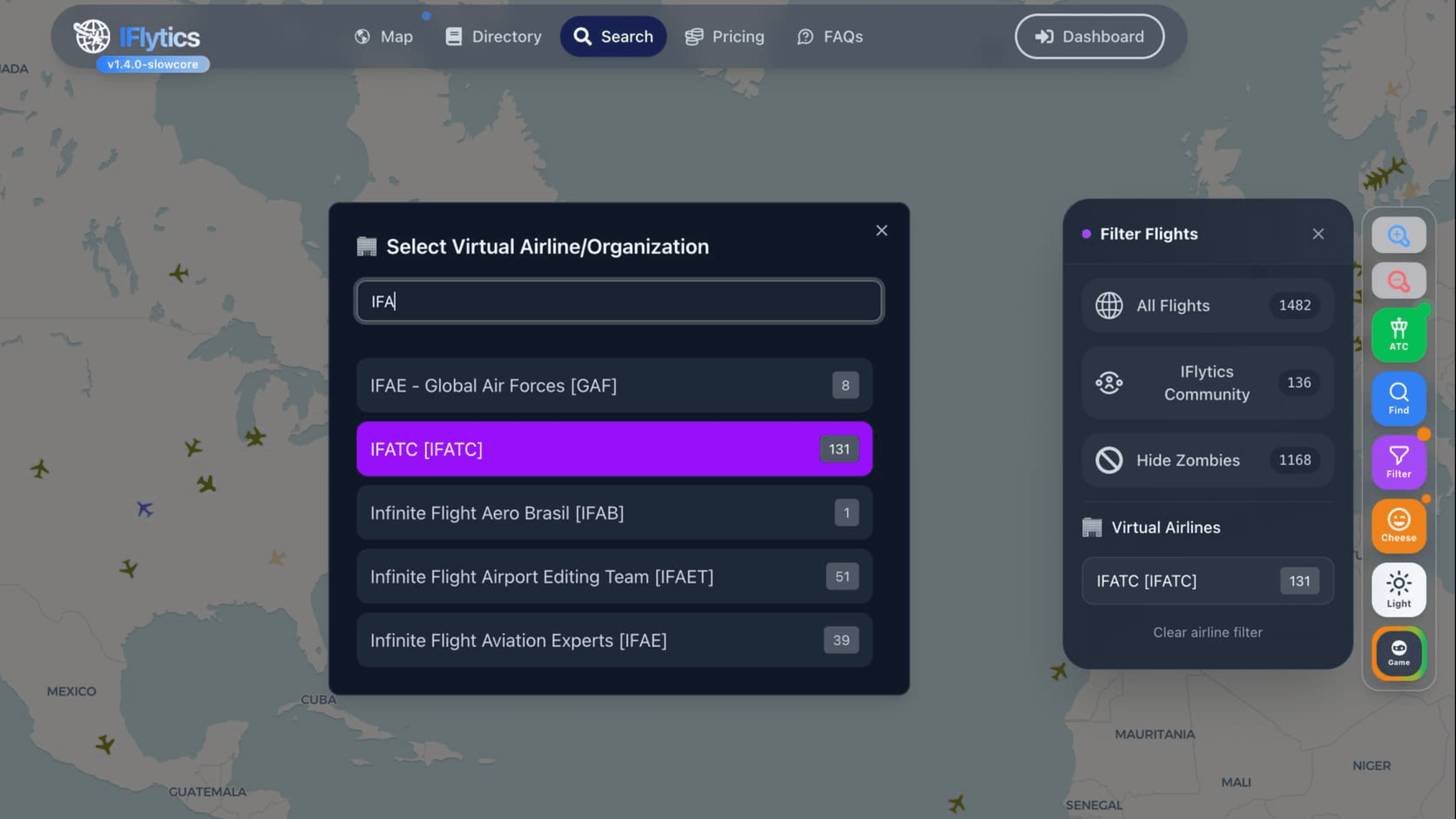Open the FAQs page
This screenshot has width=1456, height=819.
click(x=830, y=36)
